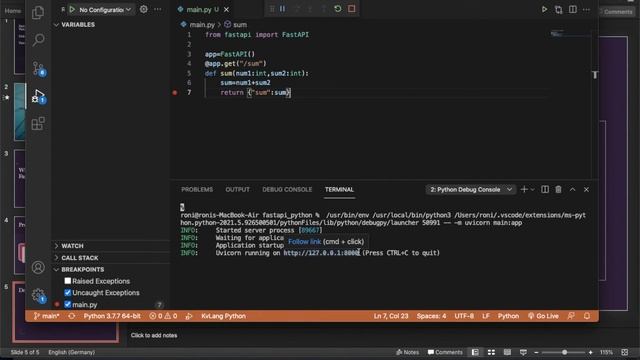The image size is (640, 360).
Task: Restart the debug session
Action: point(338,9)
